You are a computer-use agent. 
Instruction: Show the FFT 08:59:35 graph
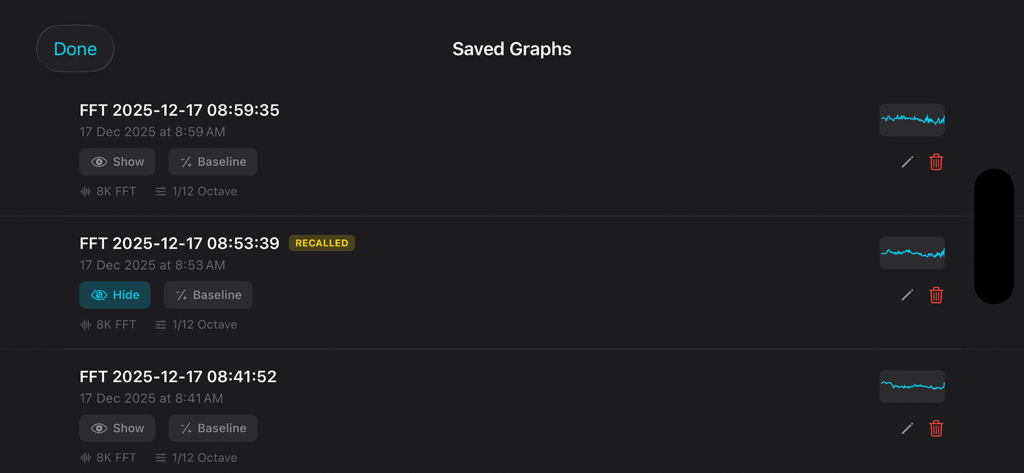pos(117,162)
